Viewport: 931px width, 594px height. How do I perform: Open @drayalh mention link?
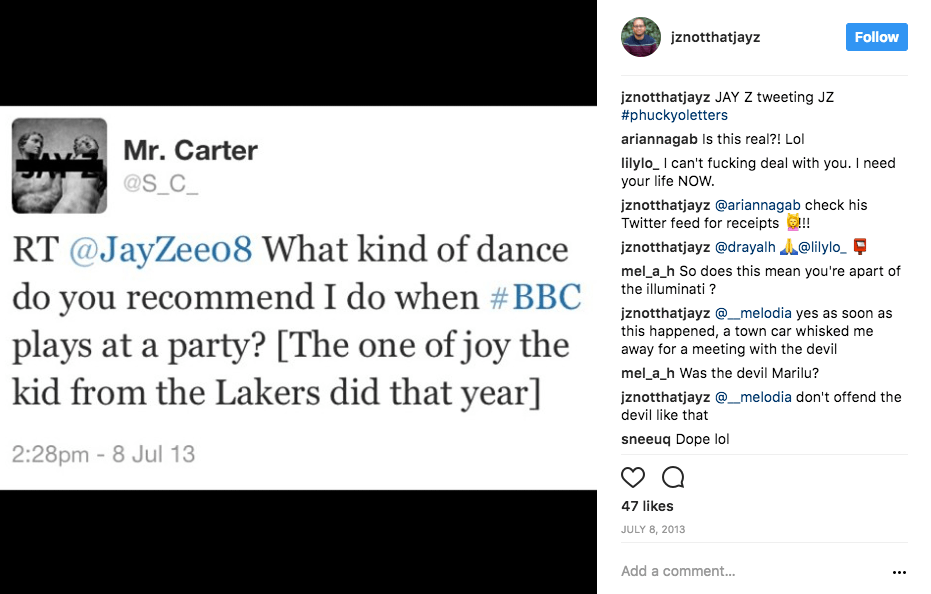pos(745,247)
